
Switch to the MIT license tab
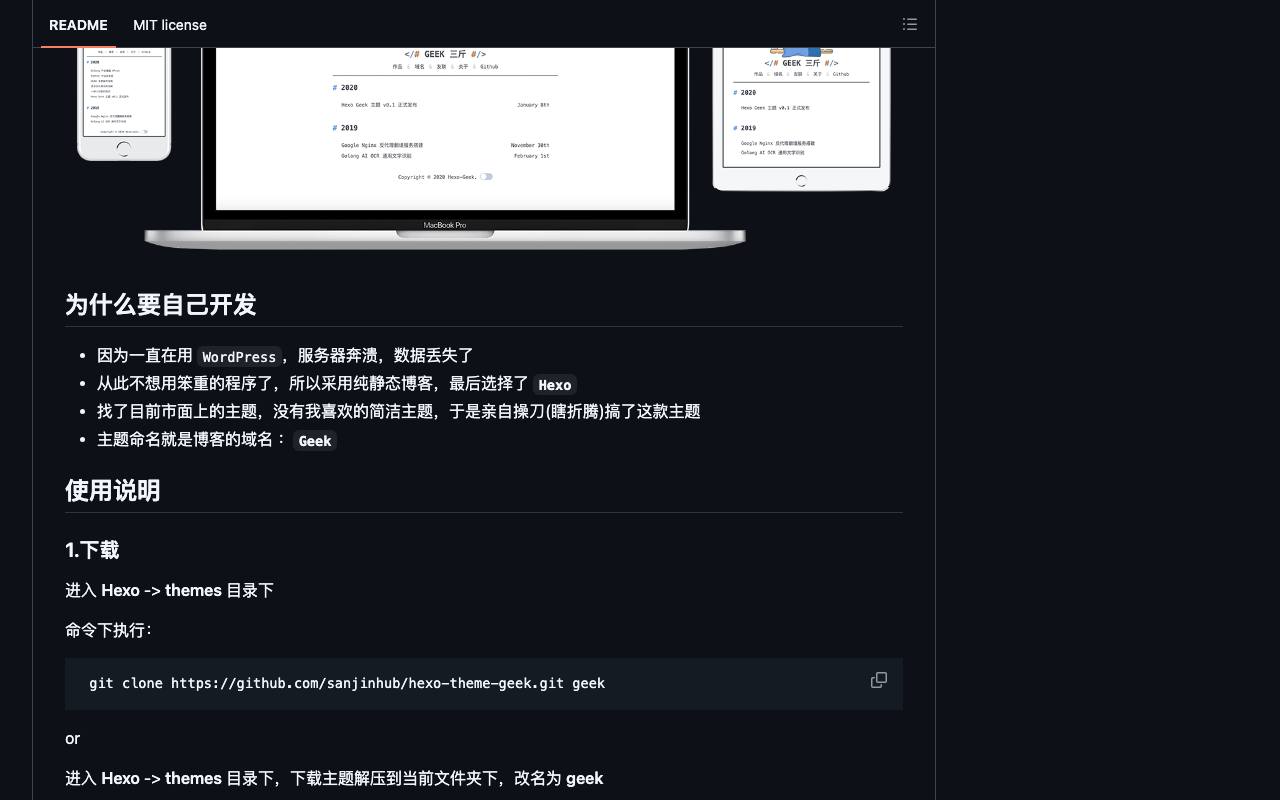click(x=170, y=25)
